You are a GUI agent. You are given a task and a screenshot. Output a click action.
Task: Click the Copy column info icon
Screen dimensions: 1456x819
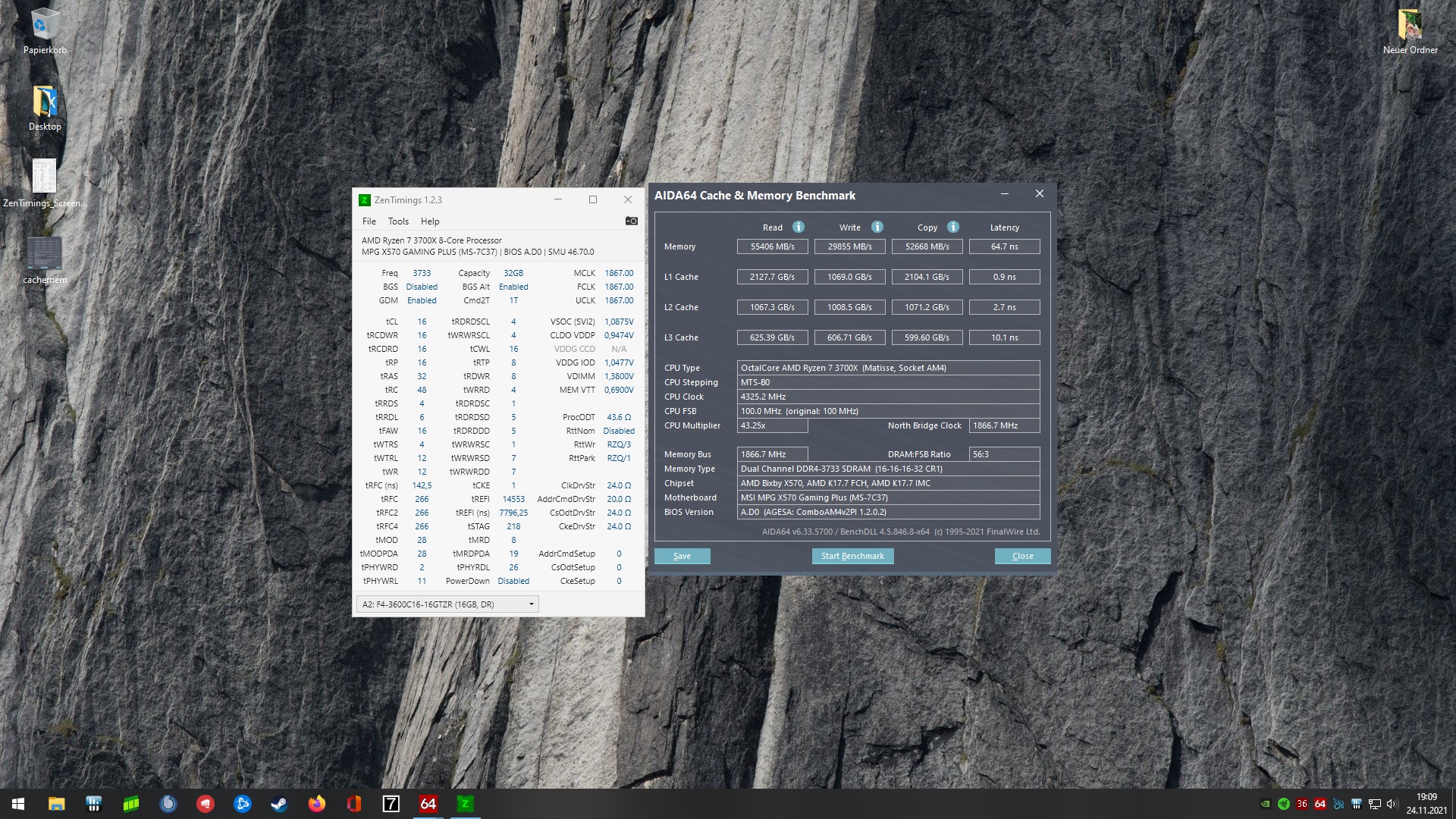pos(953,227)
